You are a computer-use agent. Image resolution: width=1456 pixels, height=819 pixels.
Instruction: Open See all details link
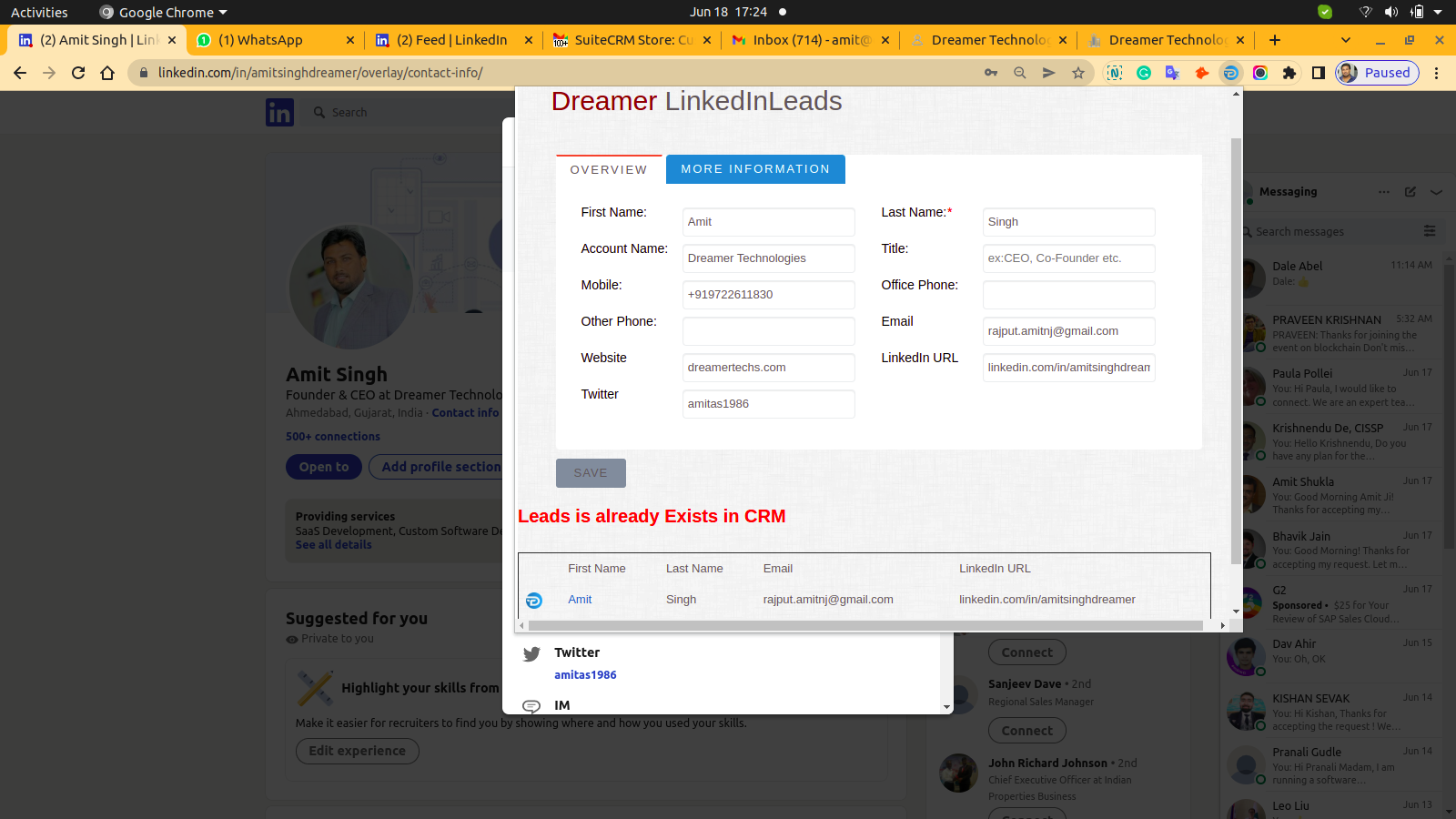333,545
